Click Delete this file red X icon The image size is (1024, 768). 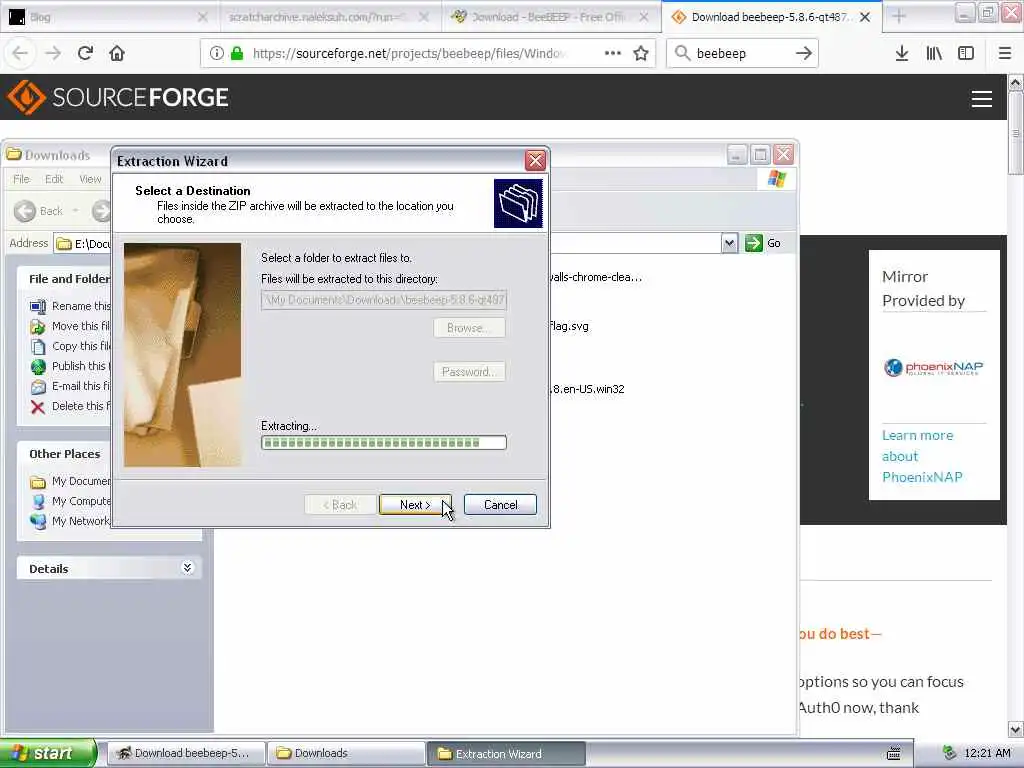coord(38,407)
